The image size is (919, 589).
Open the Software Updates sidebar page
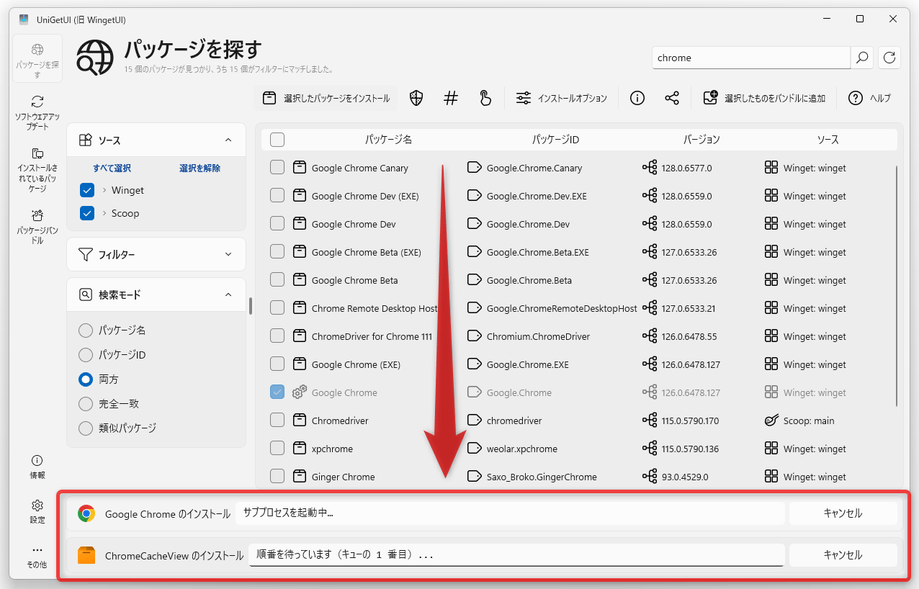tap(37, 112)
